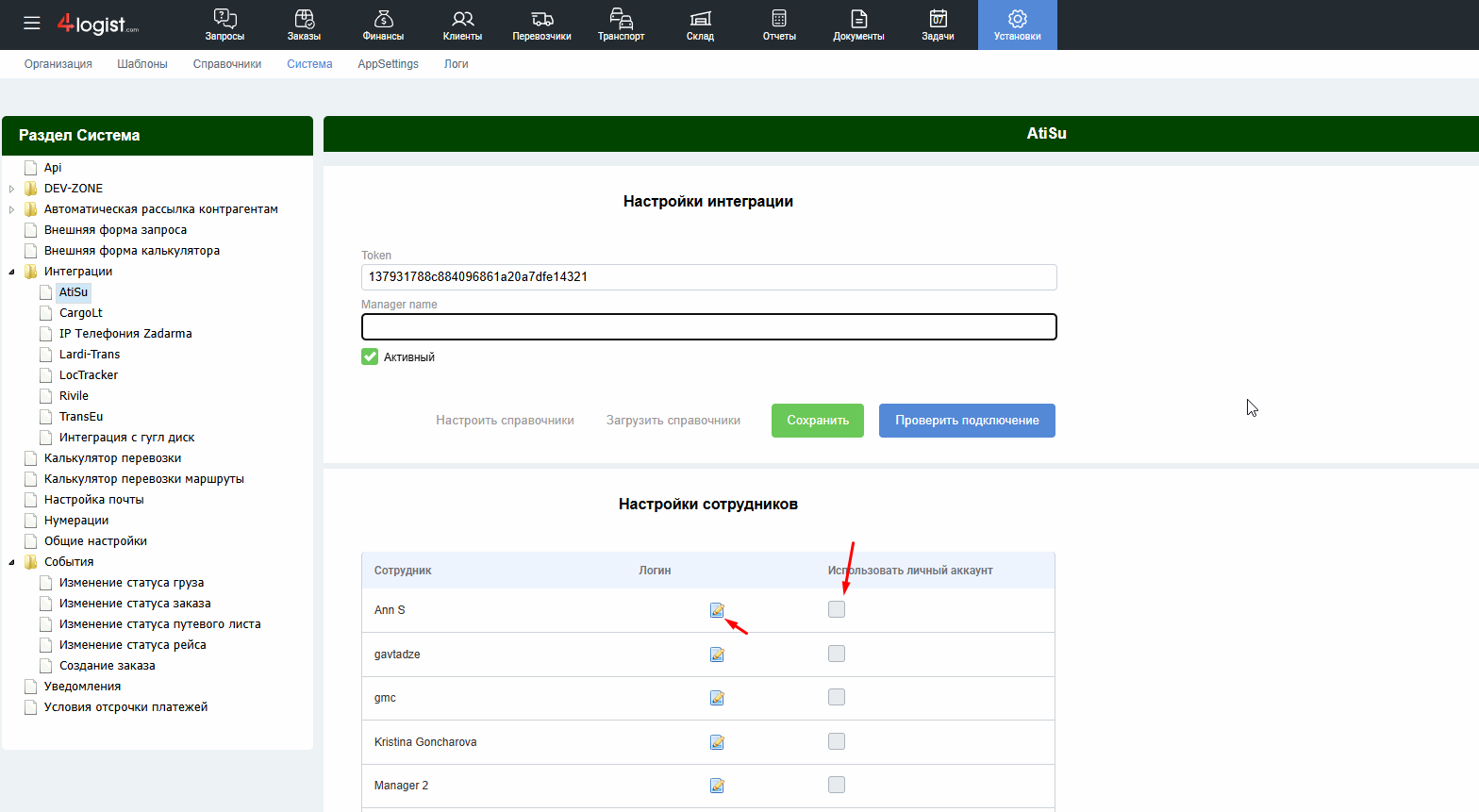Image resolution: width=1479 pixels, height=812 pixels.
Task: Open Изменение статуса груза event
Action: [x=131, y=583]
